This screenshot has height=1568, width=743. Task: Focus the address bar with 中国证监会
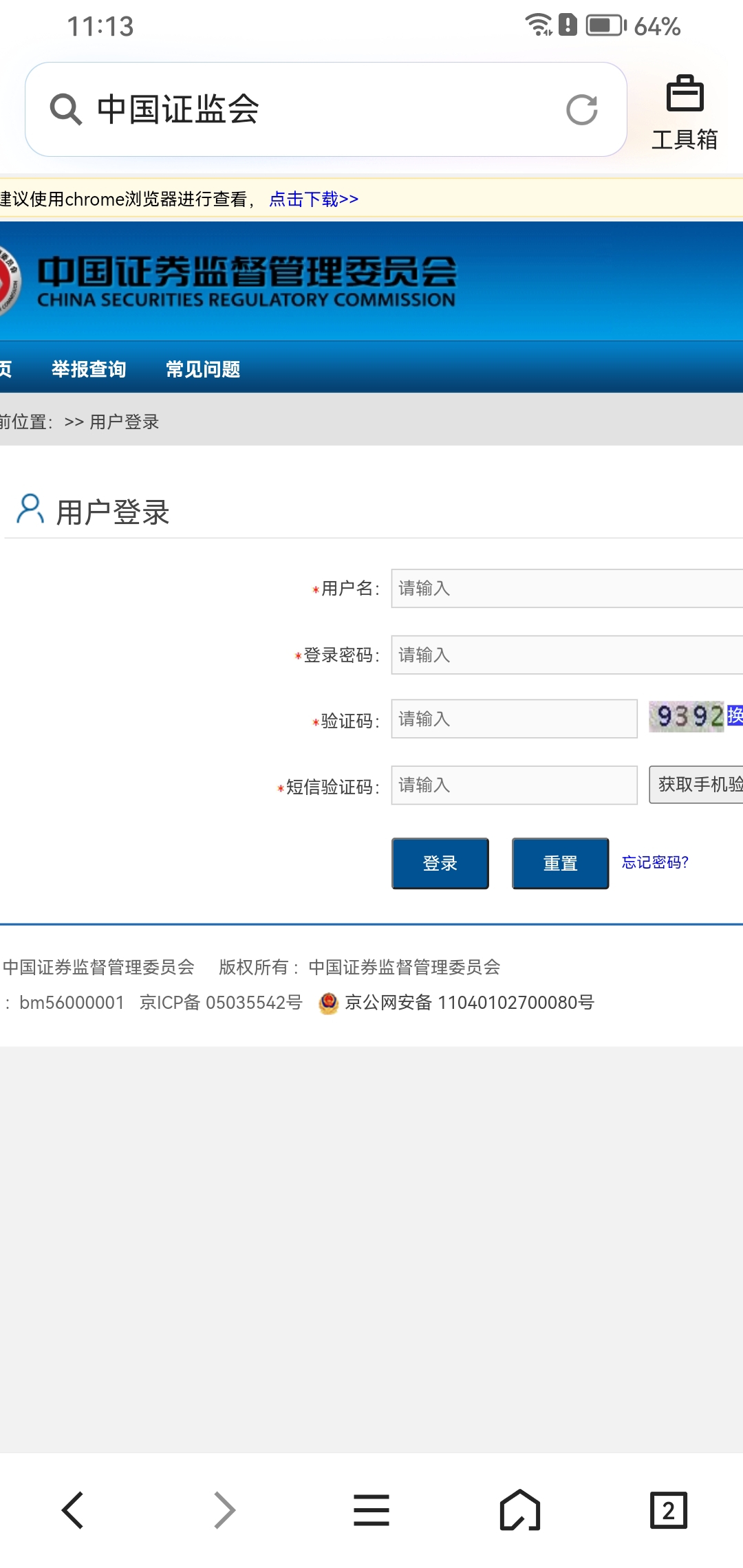[326, 109]
